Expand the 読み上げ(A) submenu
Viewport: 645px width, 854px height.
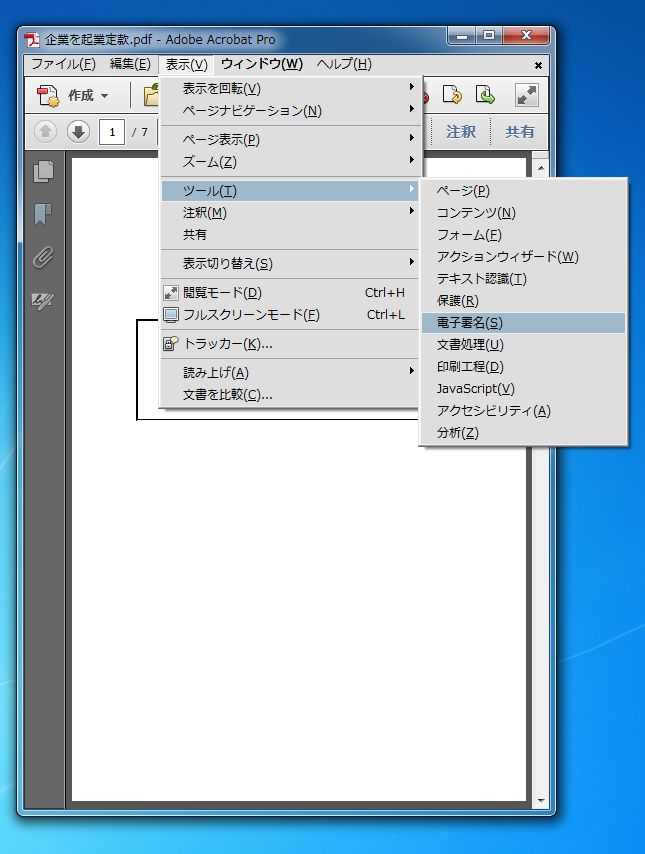[x=290, y=373]
